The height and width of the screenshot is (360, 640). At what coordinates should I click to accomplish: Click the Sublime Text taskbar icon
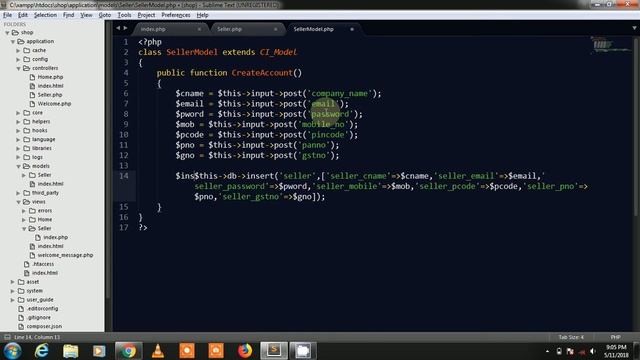(274, 351)
